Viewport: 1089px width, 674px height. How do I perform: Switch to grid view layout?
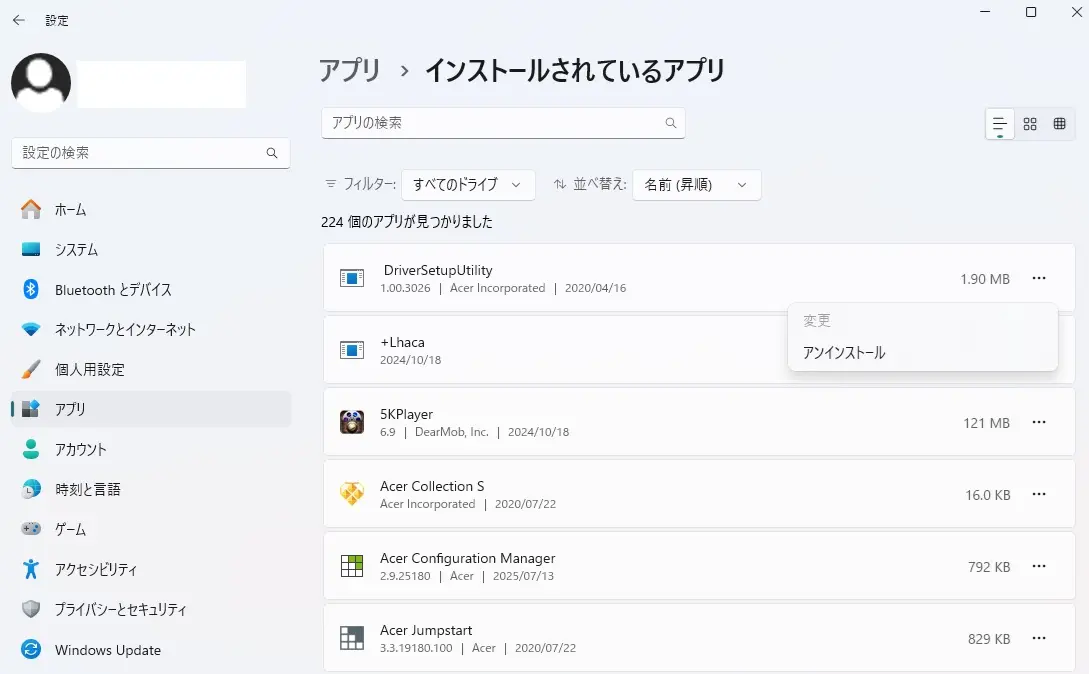click(1030, 124)
